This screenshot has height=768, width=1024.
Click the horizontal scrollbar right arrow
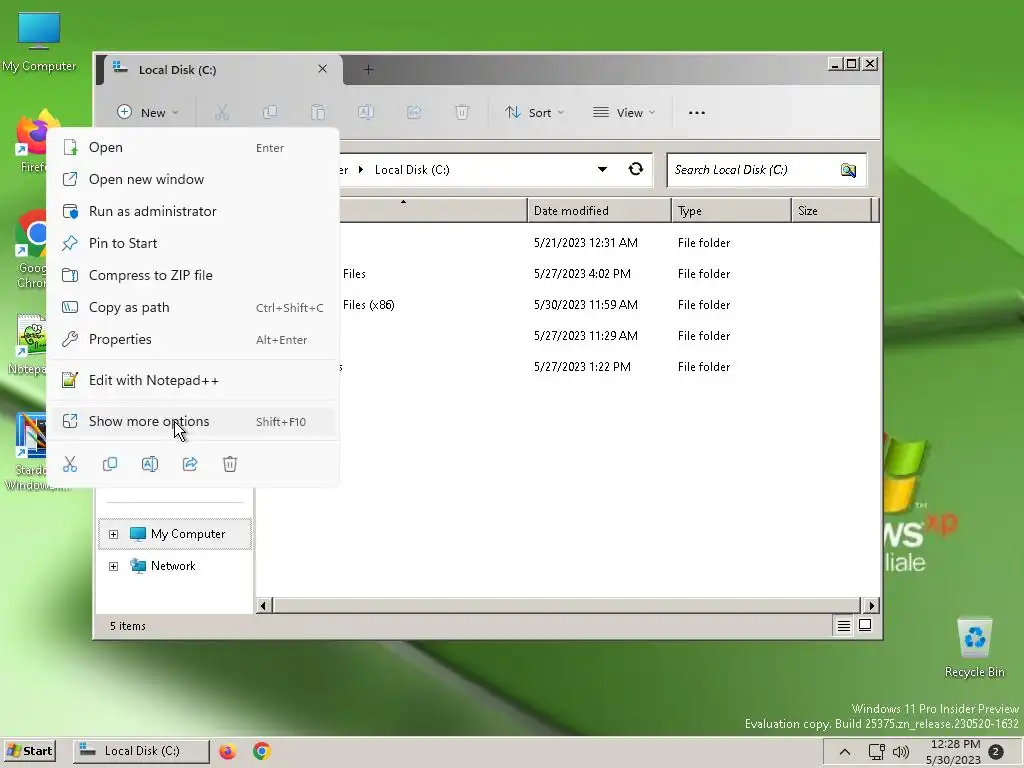(871, 605)
